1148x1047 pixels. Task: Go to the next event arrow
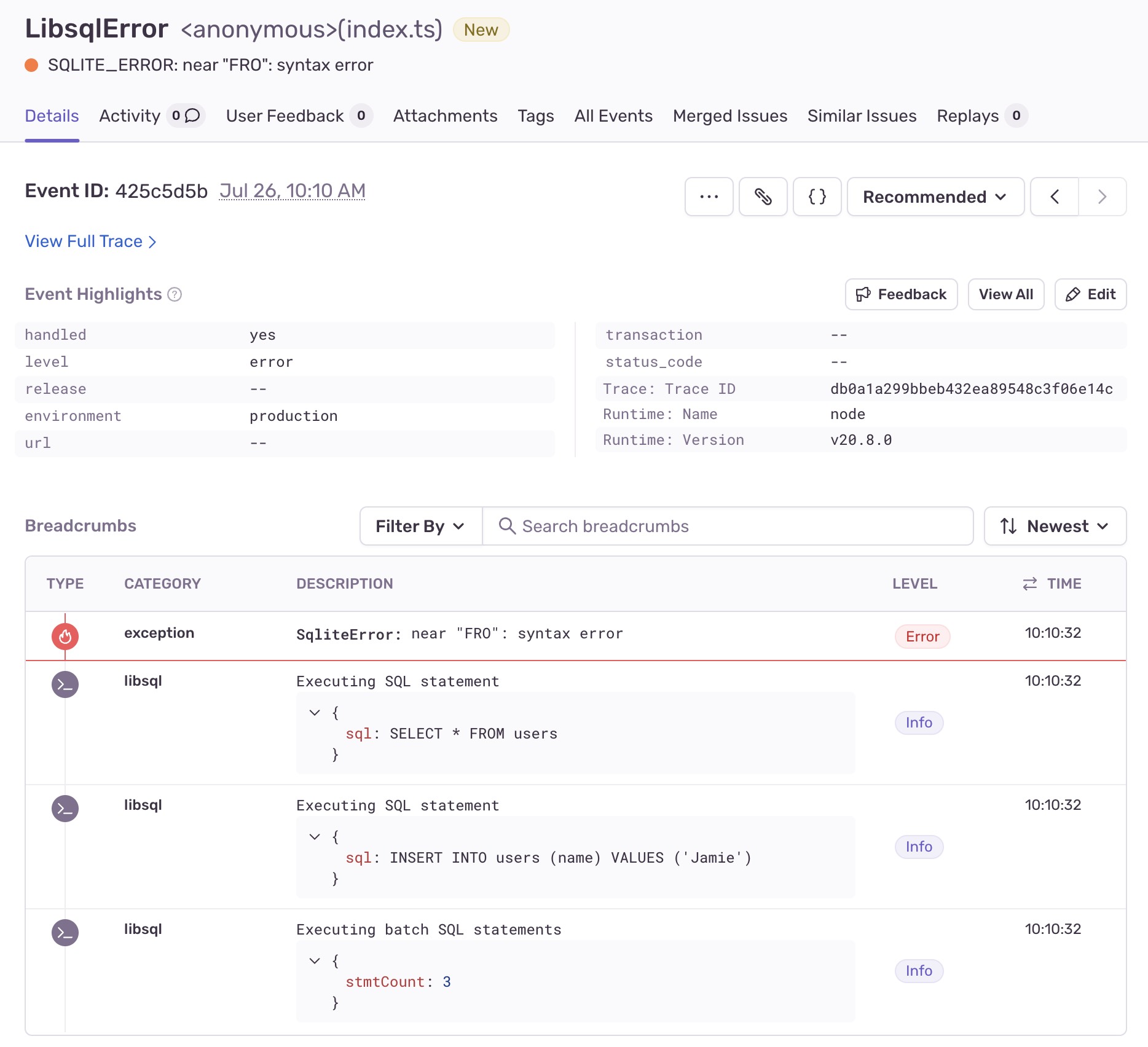[x=1102, y=197]
